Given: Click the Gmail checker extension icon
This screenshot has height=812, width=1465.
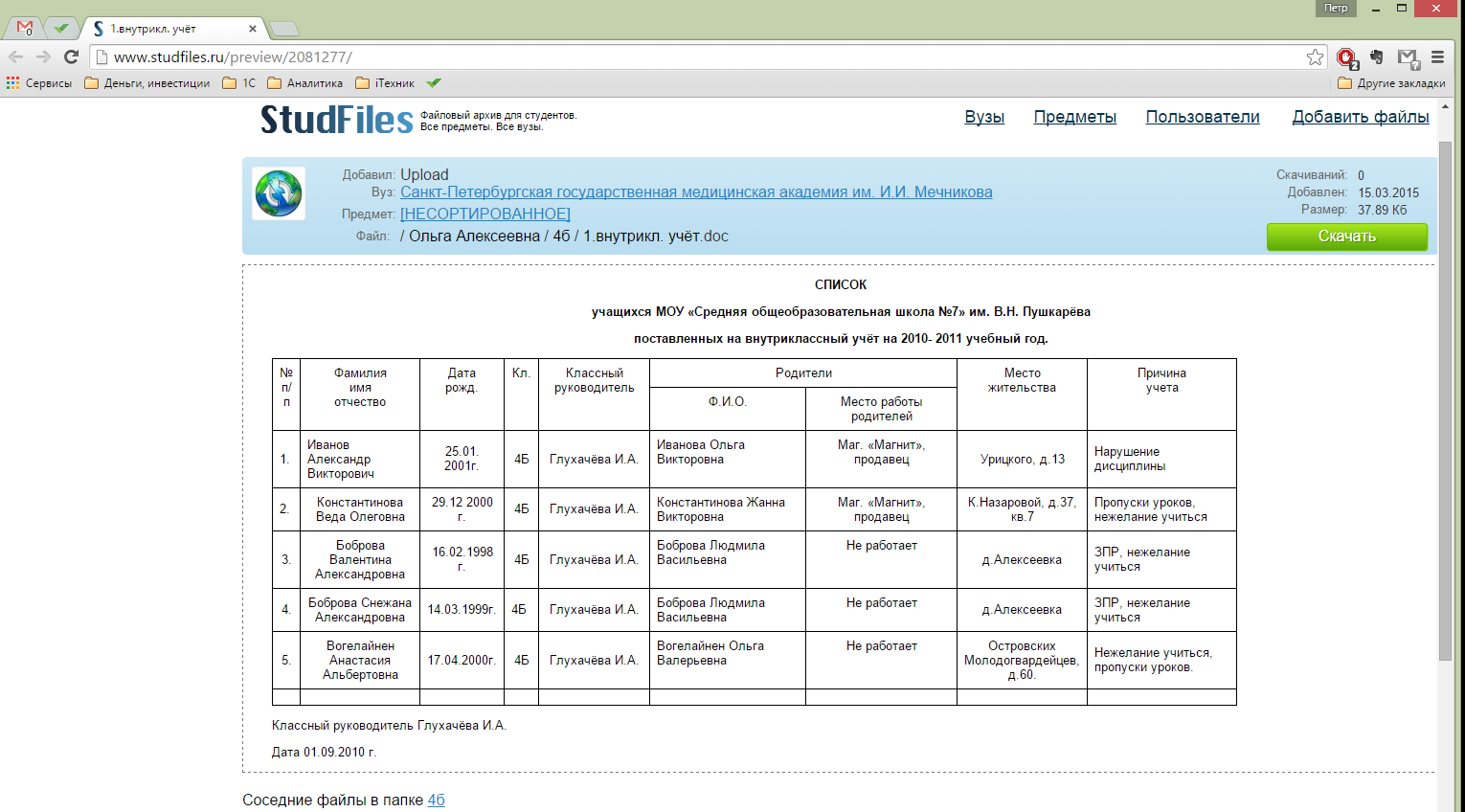Looking at the screenshot, I should [1407, 57].
